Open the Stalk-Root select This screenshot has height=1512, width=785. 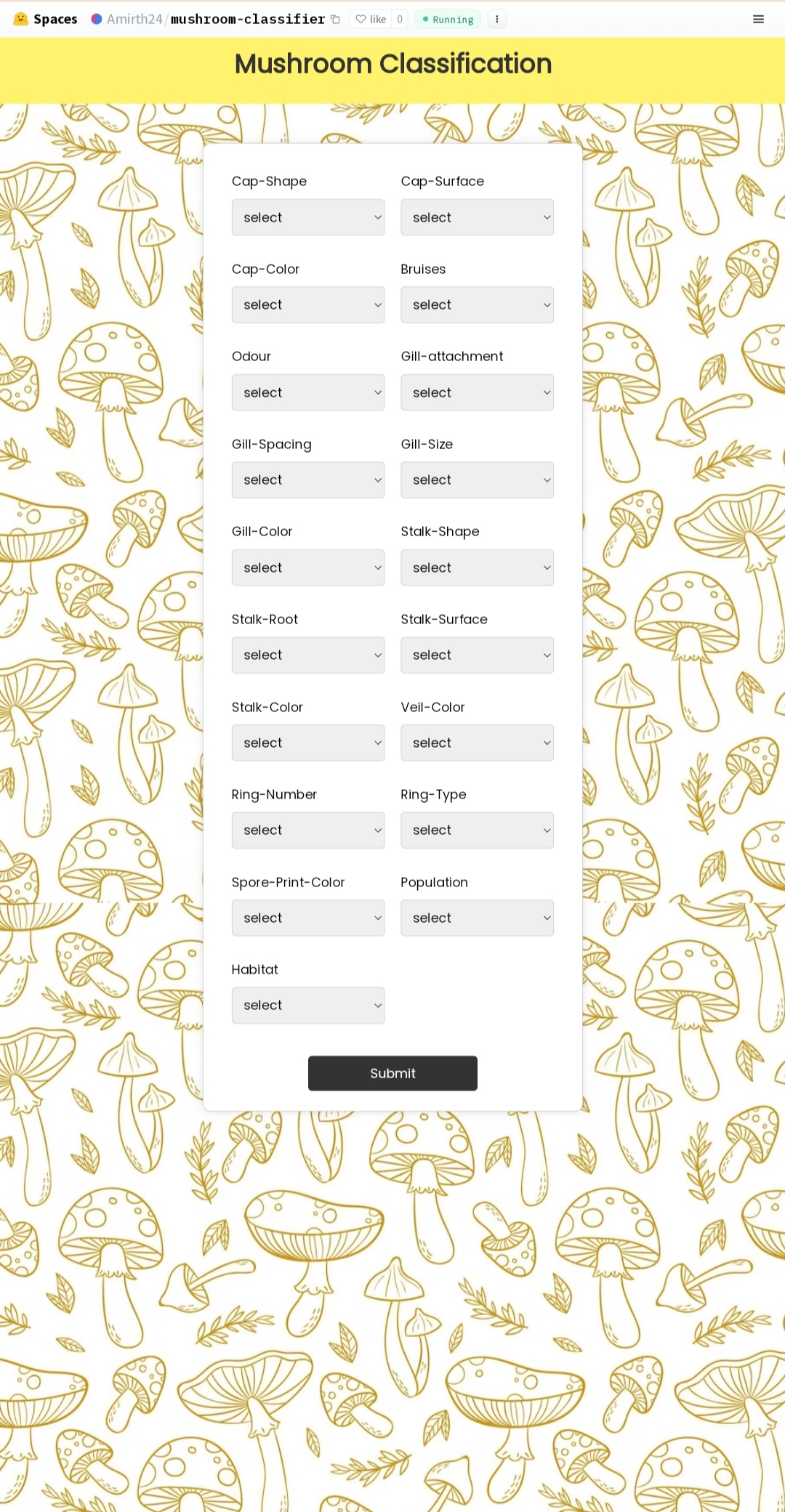307,655
